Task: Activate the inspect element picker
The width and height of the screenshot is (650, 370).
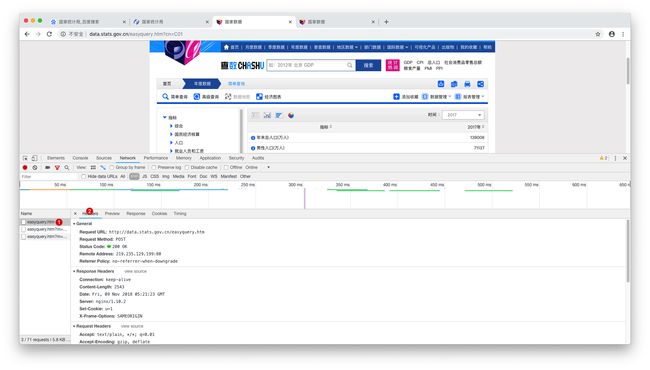Action: click(25, 158)
